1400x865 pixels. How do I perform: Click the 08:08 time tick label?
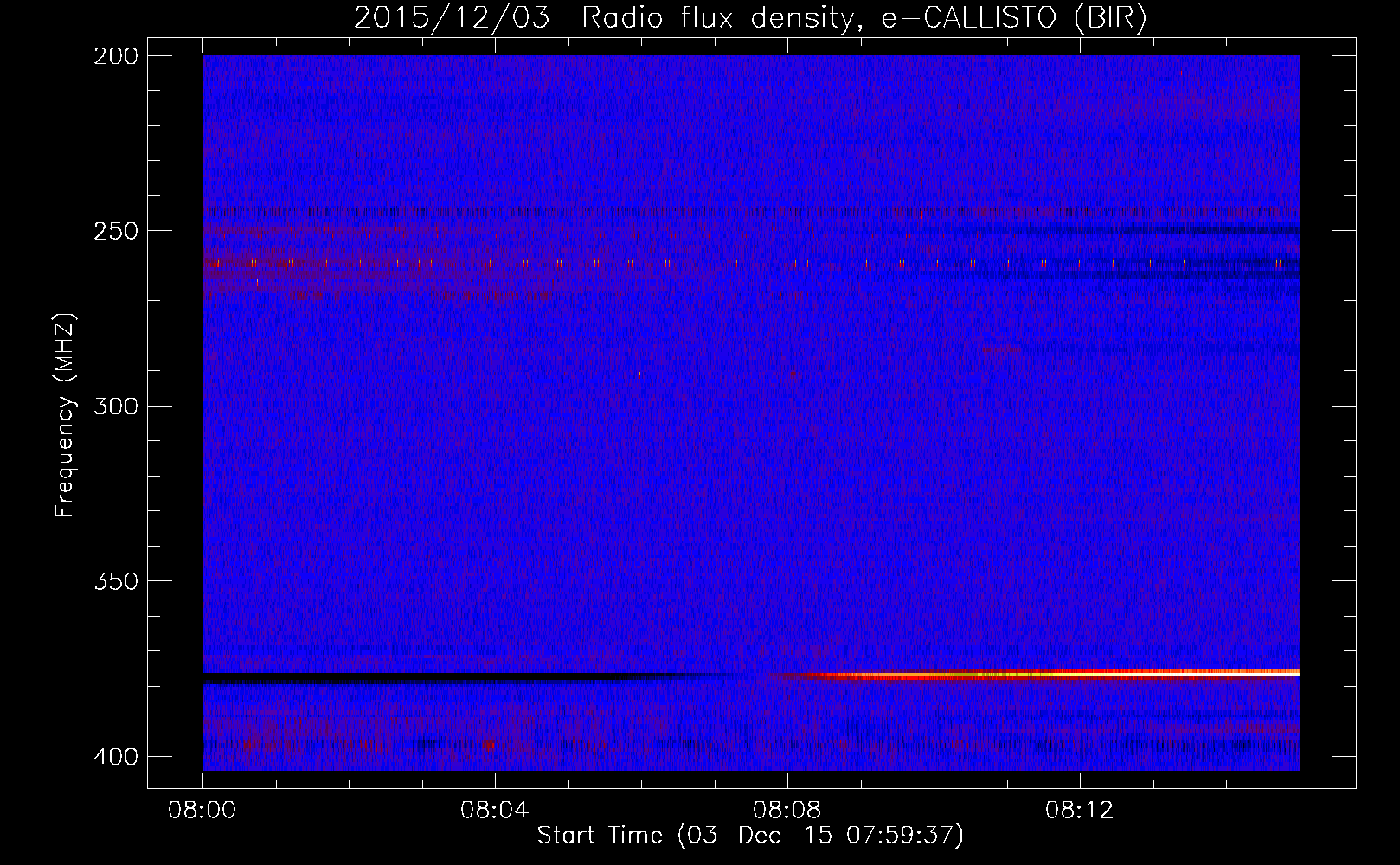(x=787, y=811)
